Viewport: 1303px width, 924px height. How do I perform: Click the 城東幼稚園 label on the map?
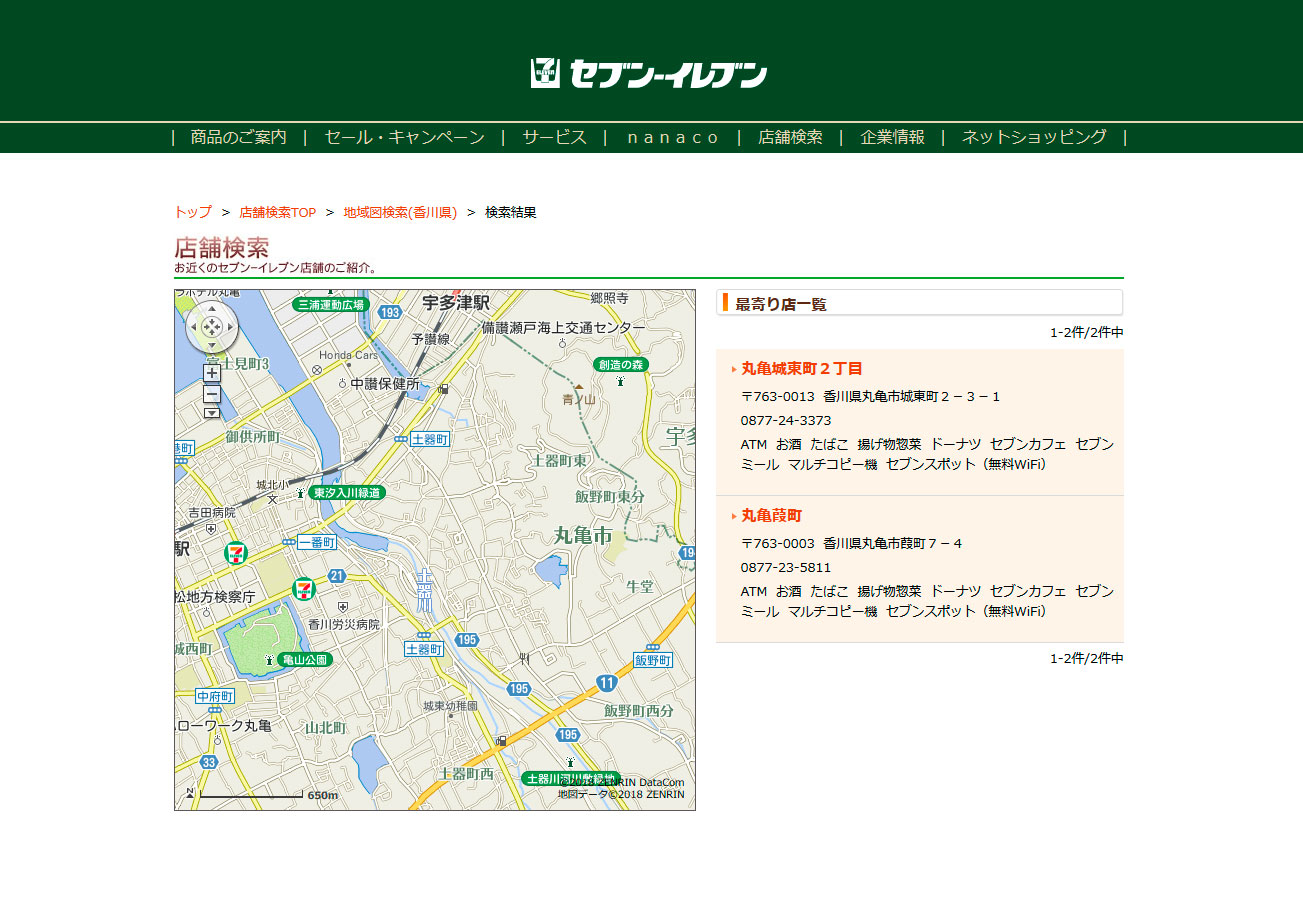pyautogui.click(x=450, y=706)
